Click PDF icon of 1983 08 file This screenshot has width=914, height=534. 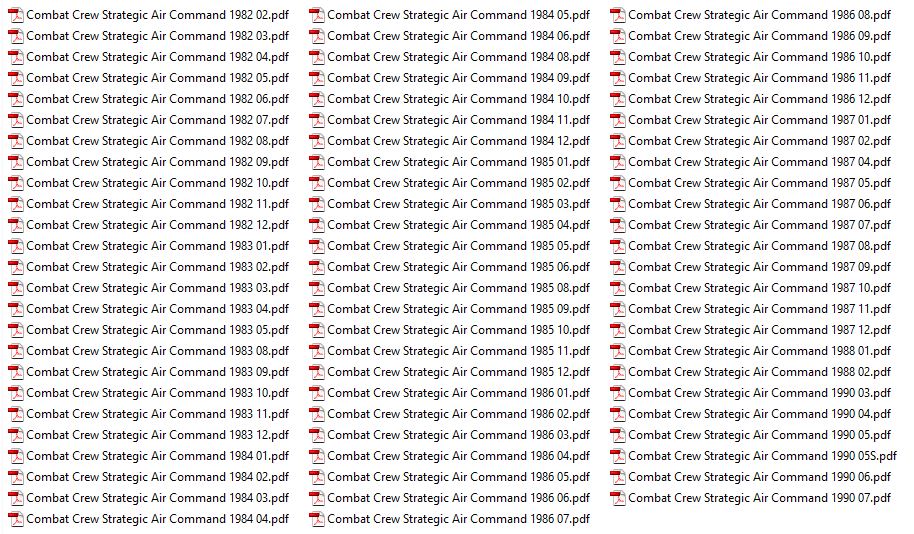pos(16,351)
